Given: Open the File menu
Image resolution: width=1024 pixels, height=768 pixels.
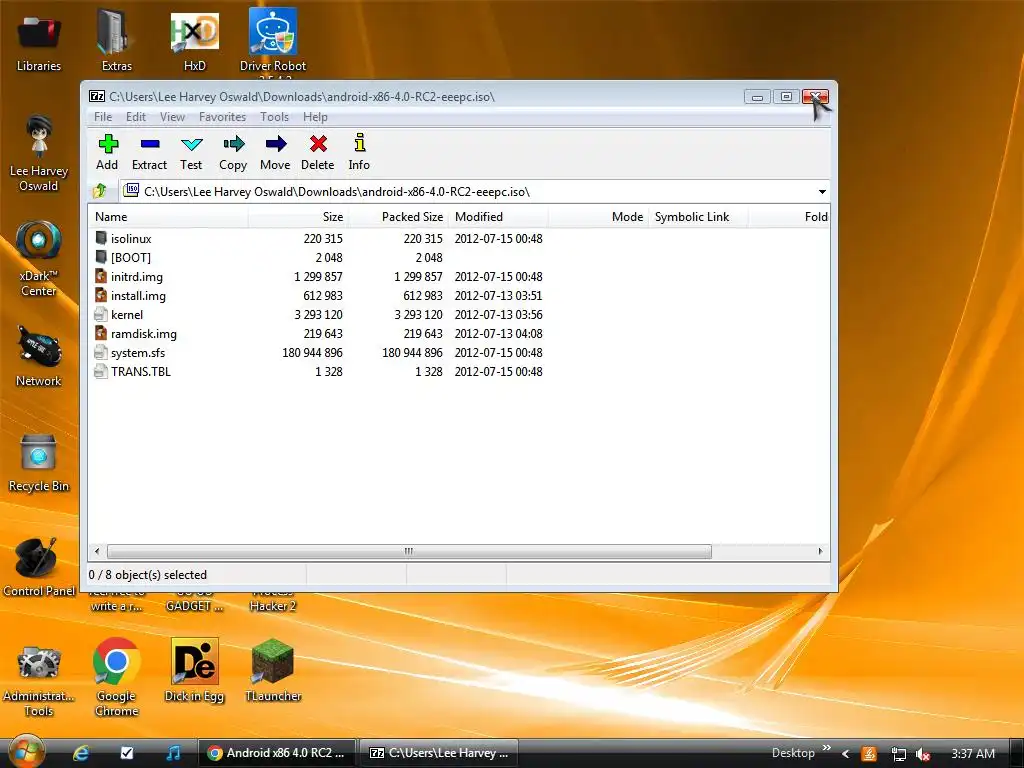Looking at the screenshot, I should [x=103, y=117].
